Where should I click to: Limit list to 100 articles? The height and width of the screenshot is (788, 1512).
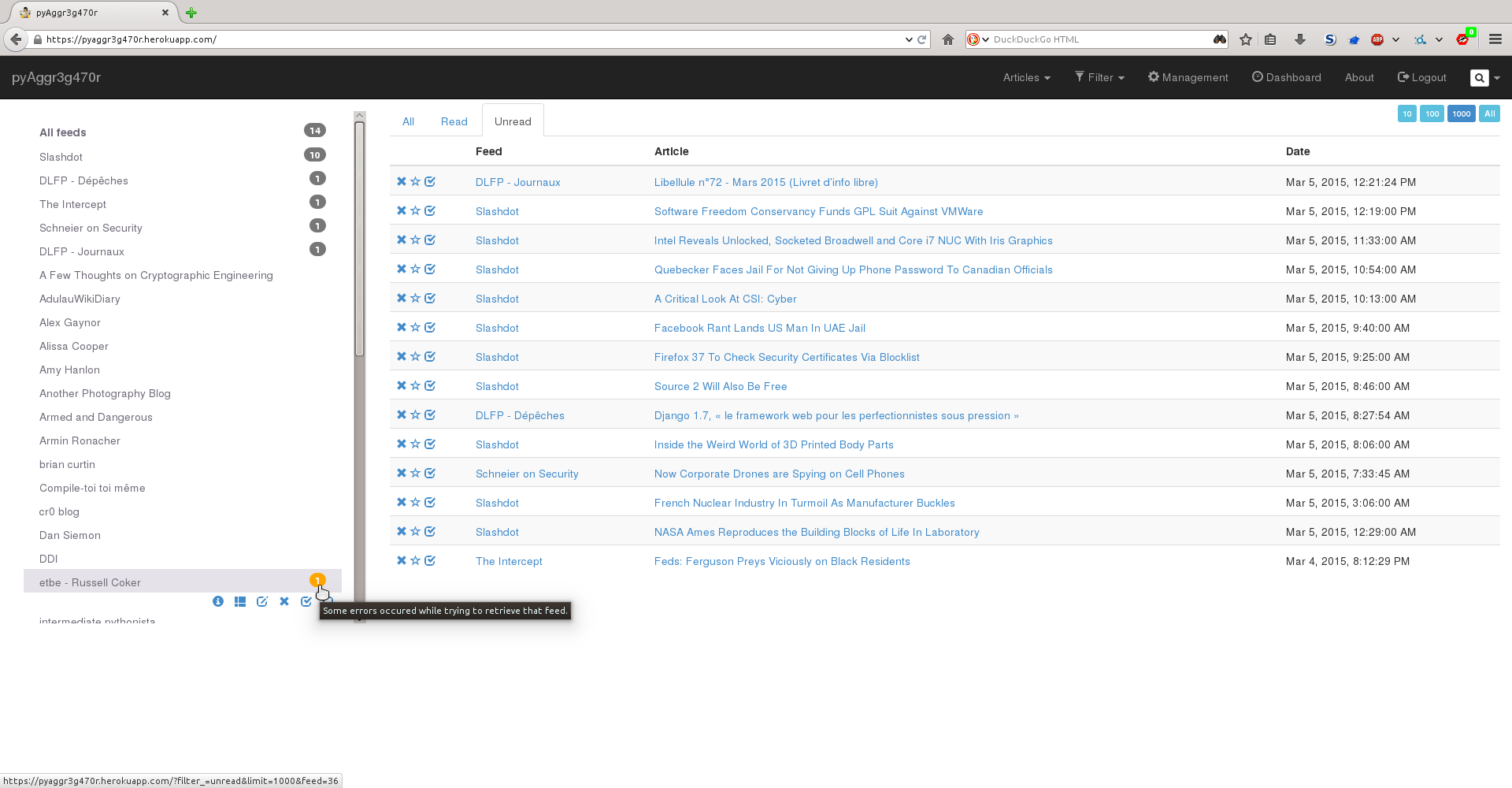tap(1432, 113)
